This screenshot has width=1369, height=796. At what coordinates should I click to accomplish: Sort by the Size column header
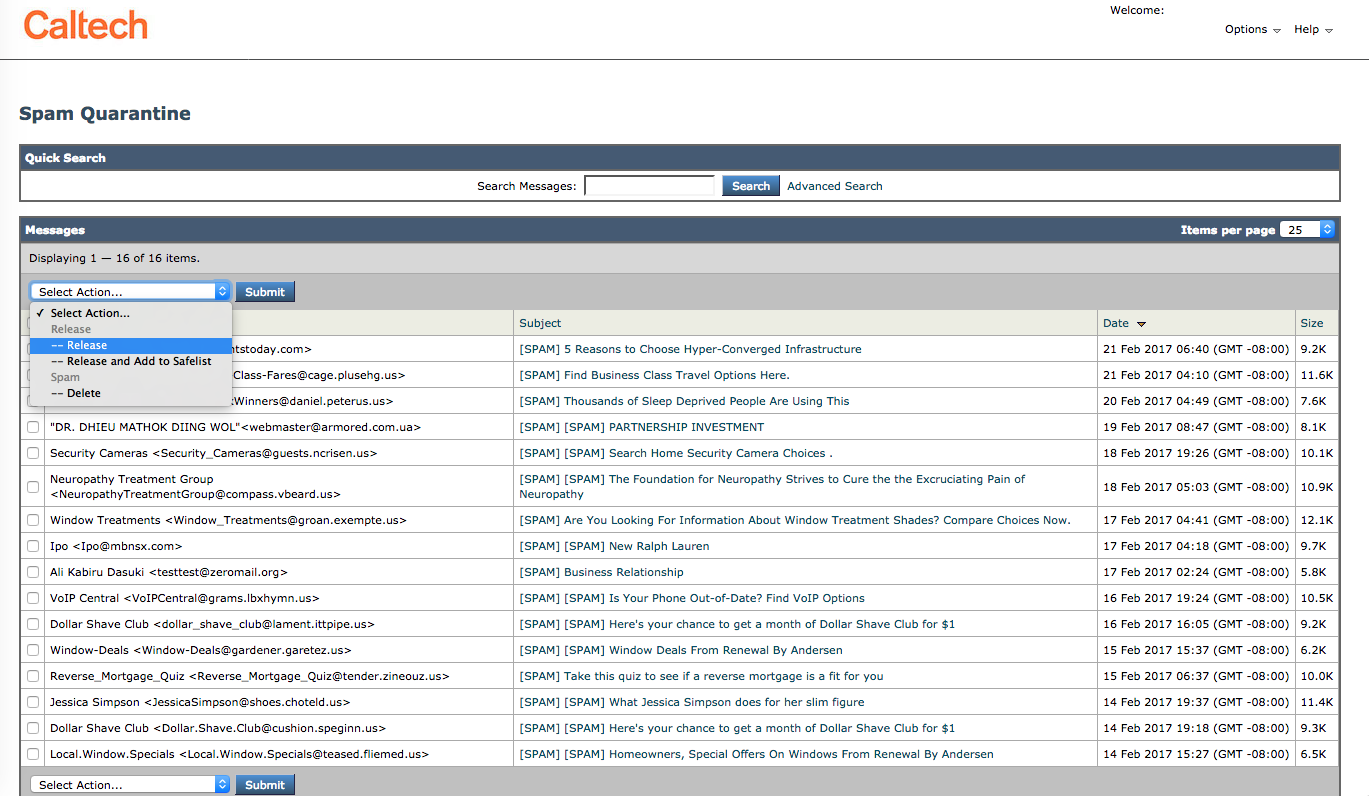pyautogui.click(x=1311, y=323)
